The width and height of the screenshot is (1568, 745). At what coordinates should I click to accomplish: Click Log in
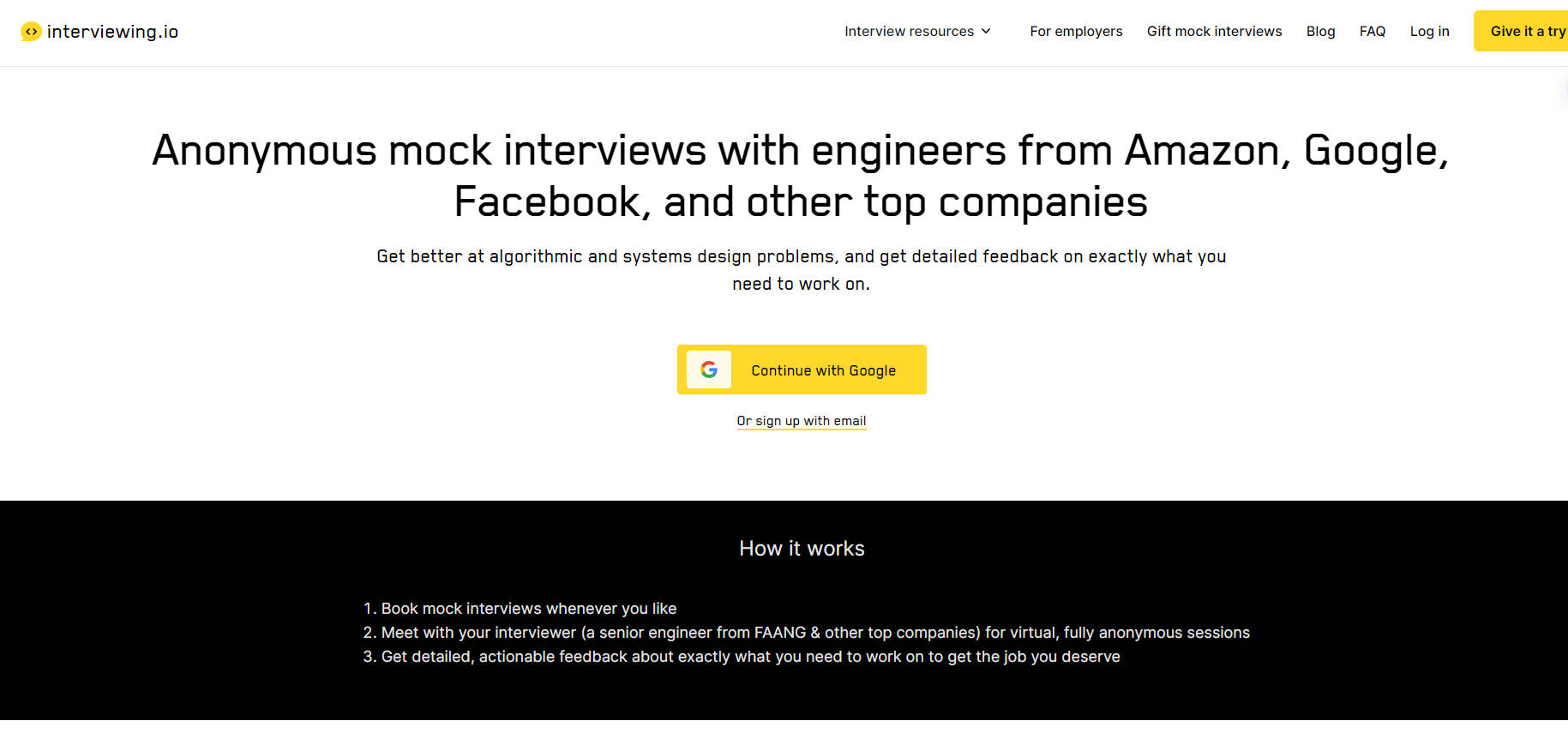tap(1429, 31)
